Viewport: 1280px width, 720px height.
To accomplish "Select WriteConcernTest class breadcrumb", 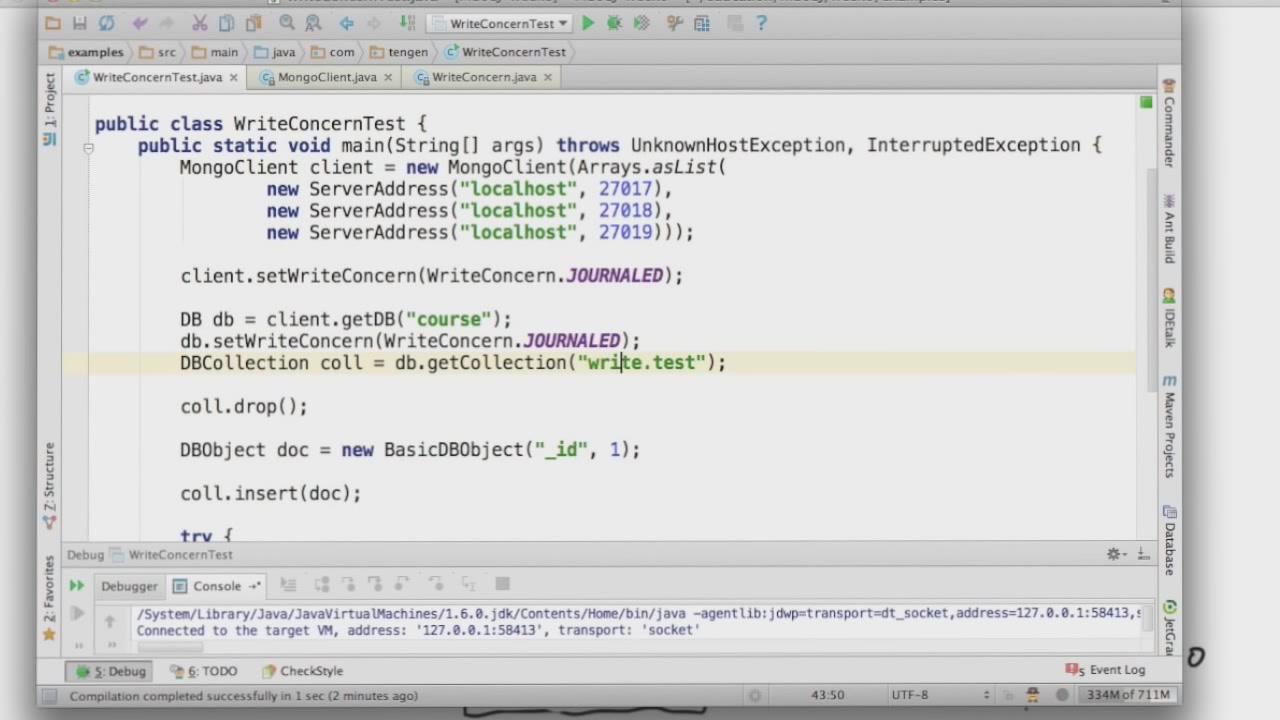I will [x=505, y=52].
